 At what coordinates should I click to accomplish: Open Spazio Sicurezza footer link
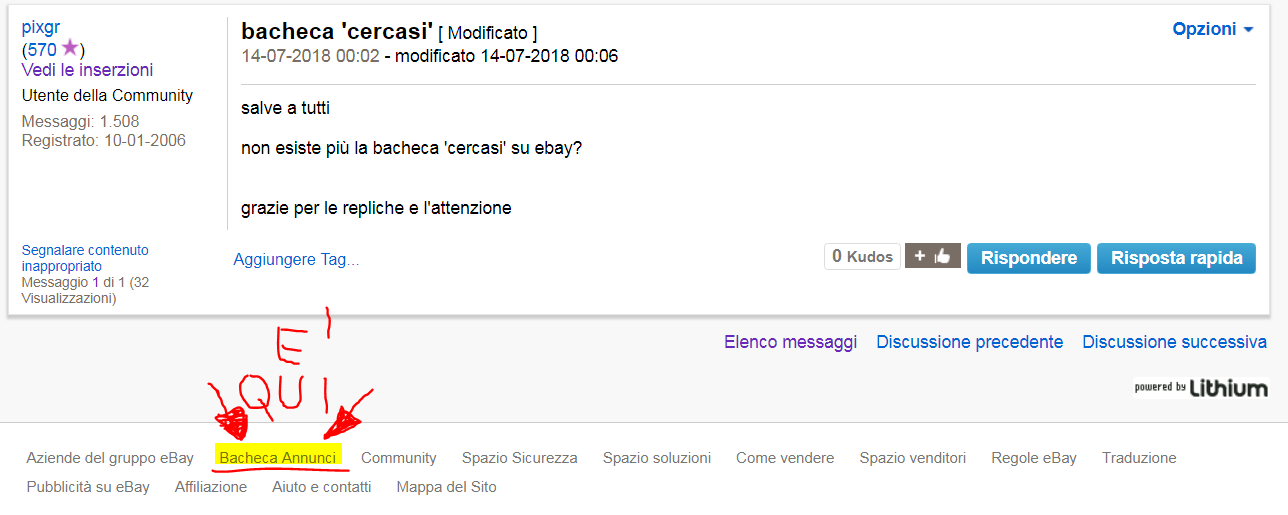click(x=520, y=458)
